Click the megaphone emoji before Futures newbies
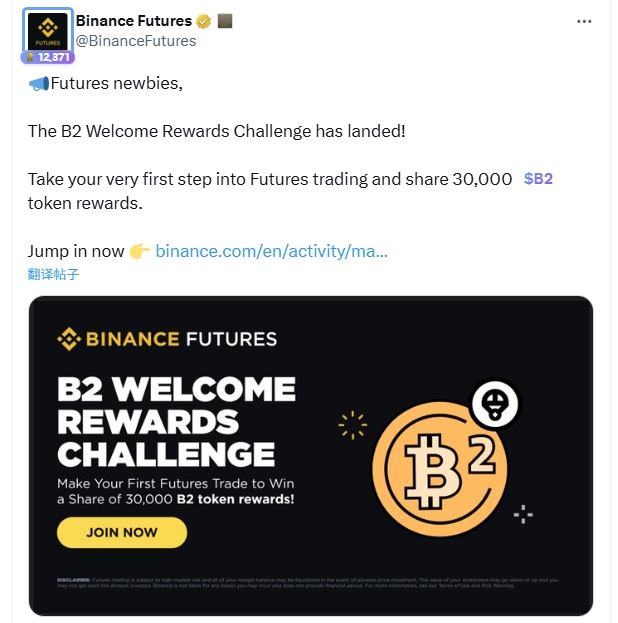618x623 pixels. [x=39, y=83]
